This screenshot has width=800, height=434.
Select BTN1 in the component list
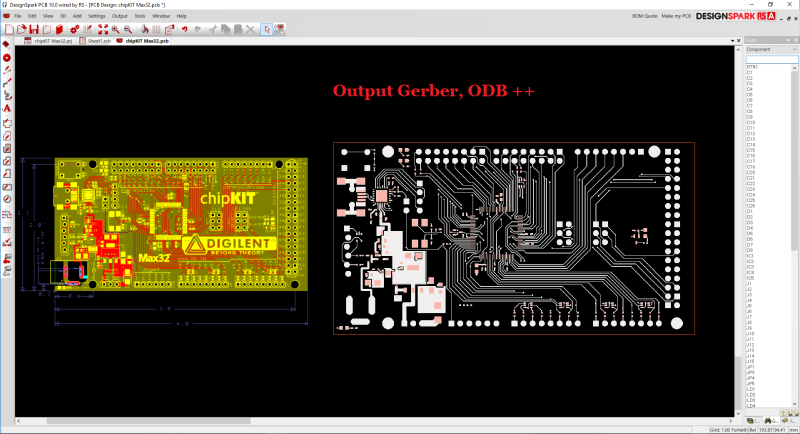(x=752, y=67)
